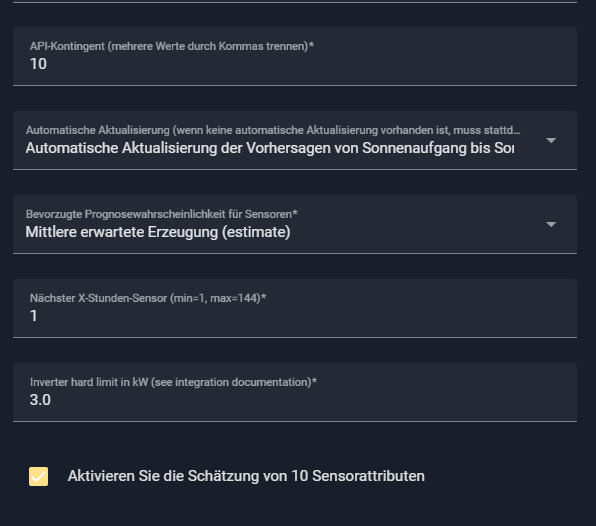This screenshot has height=526, width=596.
Task: Click the 3.0 value in inverter limit
Action: tap(40, 400)
